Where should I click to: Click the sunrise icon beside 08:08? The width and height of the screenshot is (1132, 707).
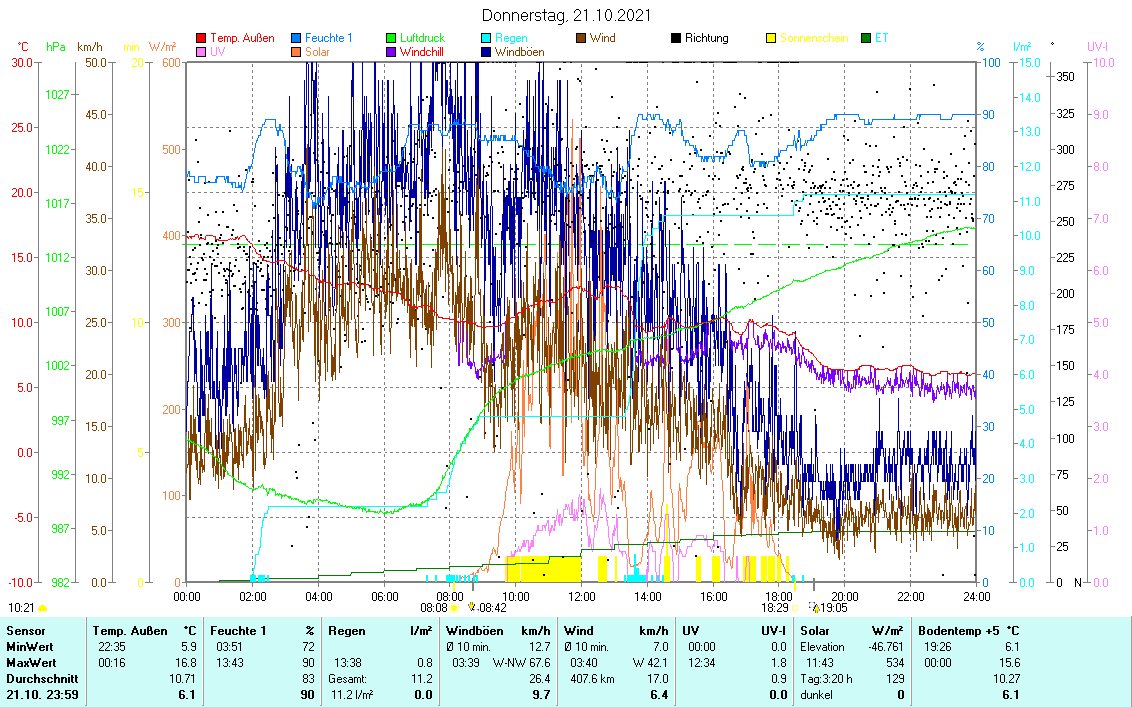point(454,608)
